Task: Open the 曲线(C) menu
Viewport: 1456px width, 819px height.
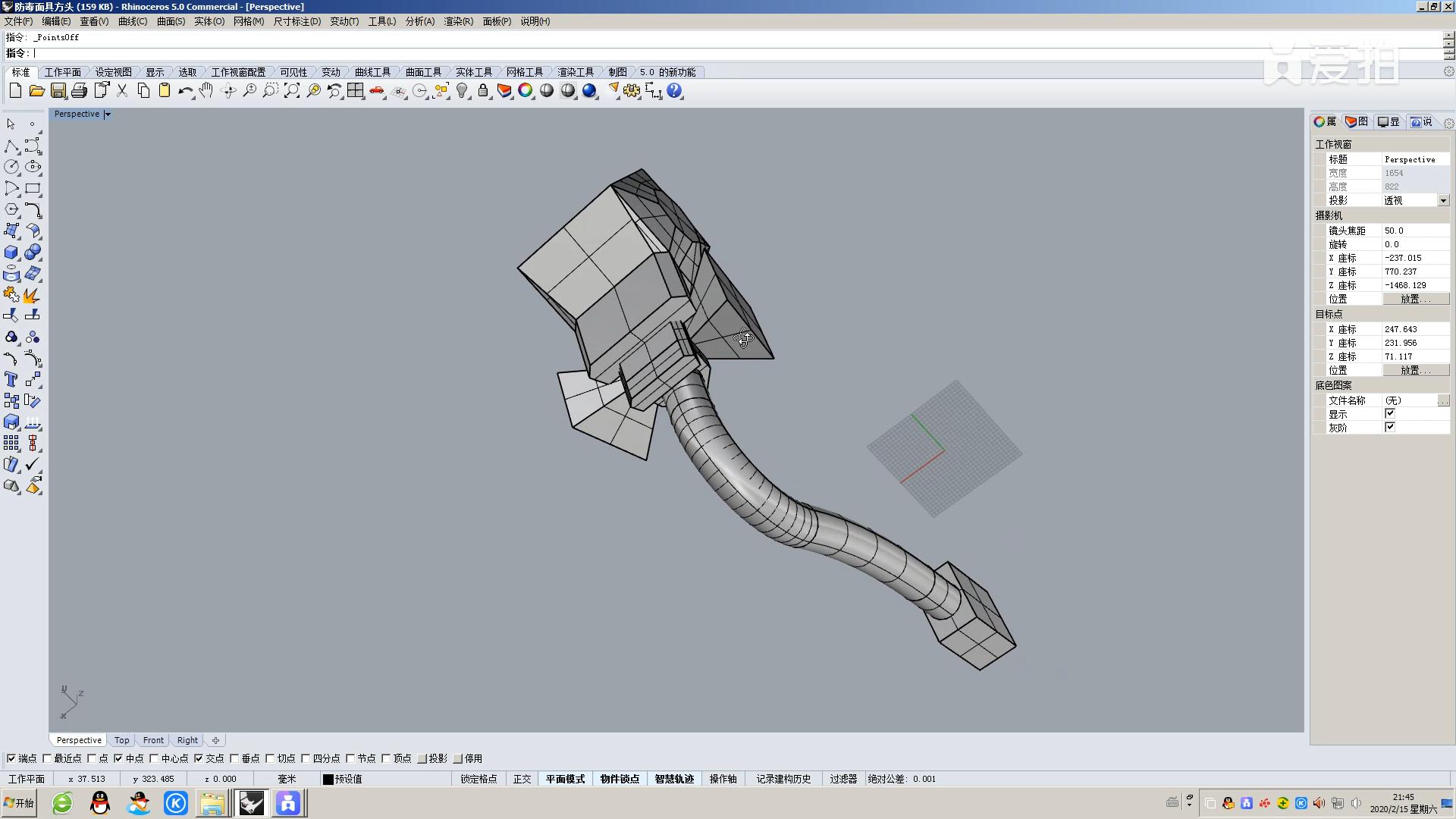Action: coord(133,21)
